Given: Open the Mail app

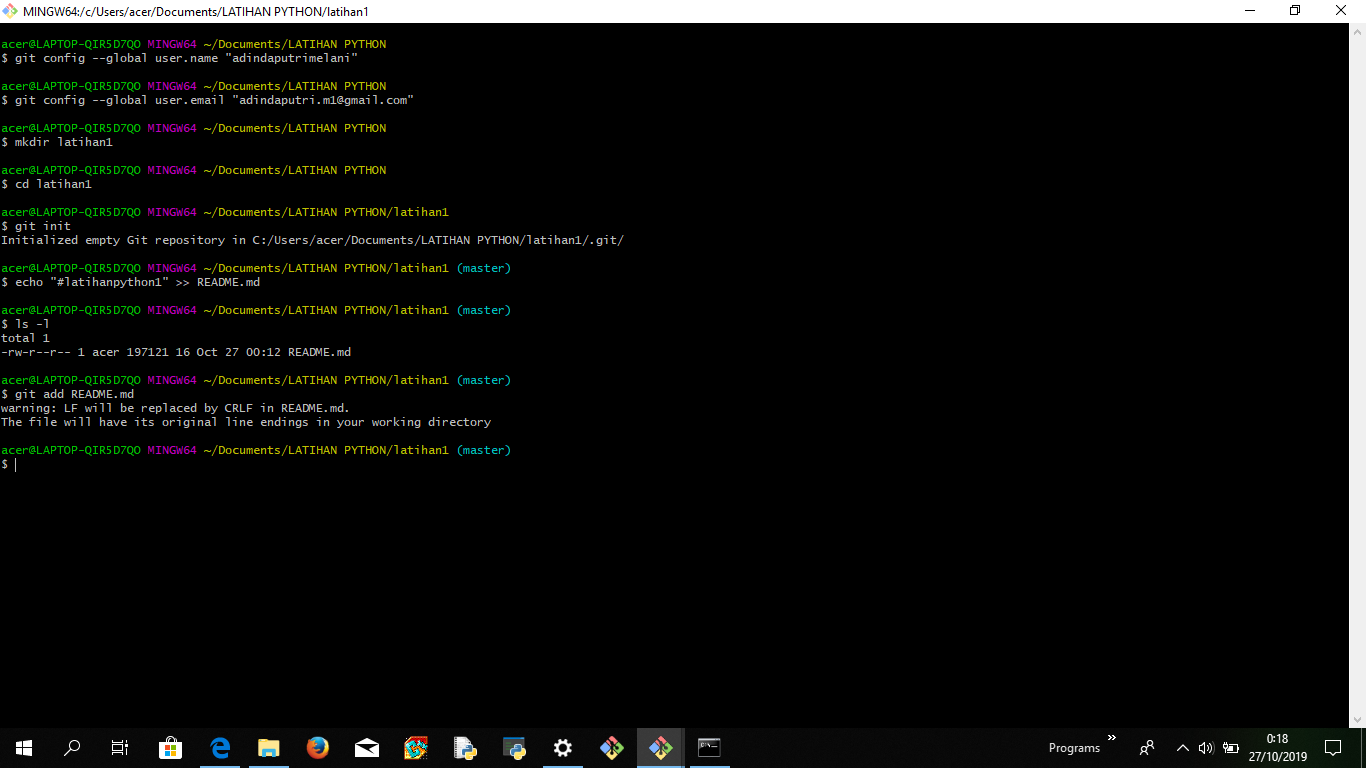Looking at the screenshot, I should click(x=366, y=747).
